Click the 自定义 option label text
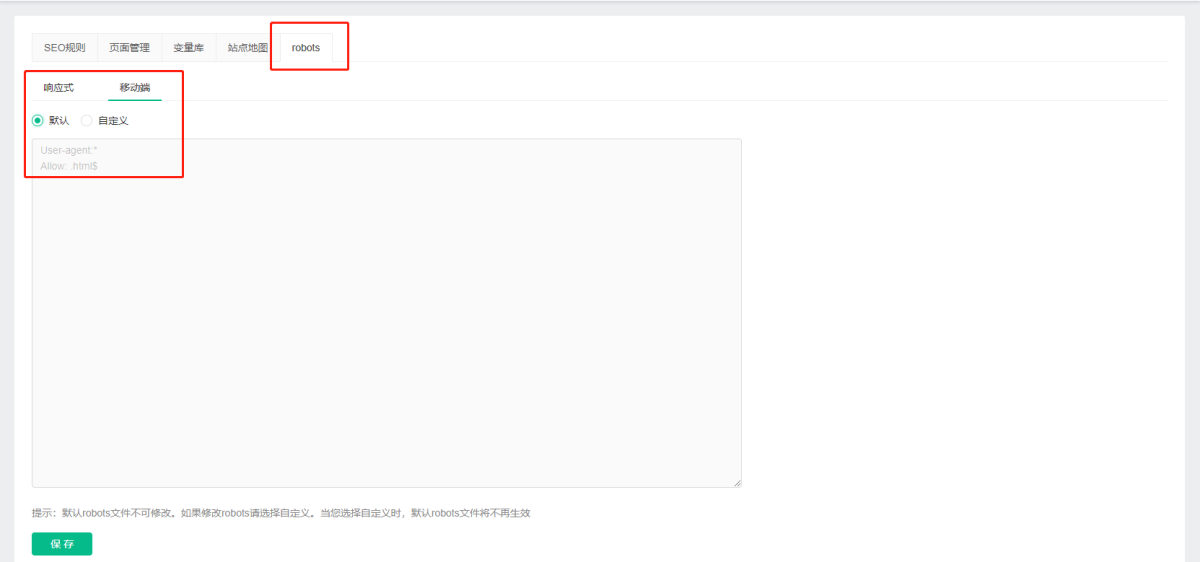Image resolution: width=1200 pixels, height=562 pixels. tap(113, 121)
